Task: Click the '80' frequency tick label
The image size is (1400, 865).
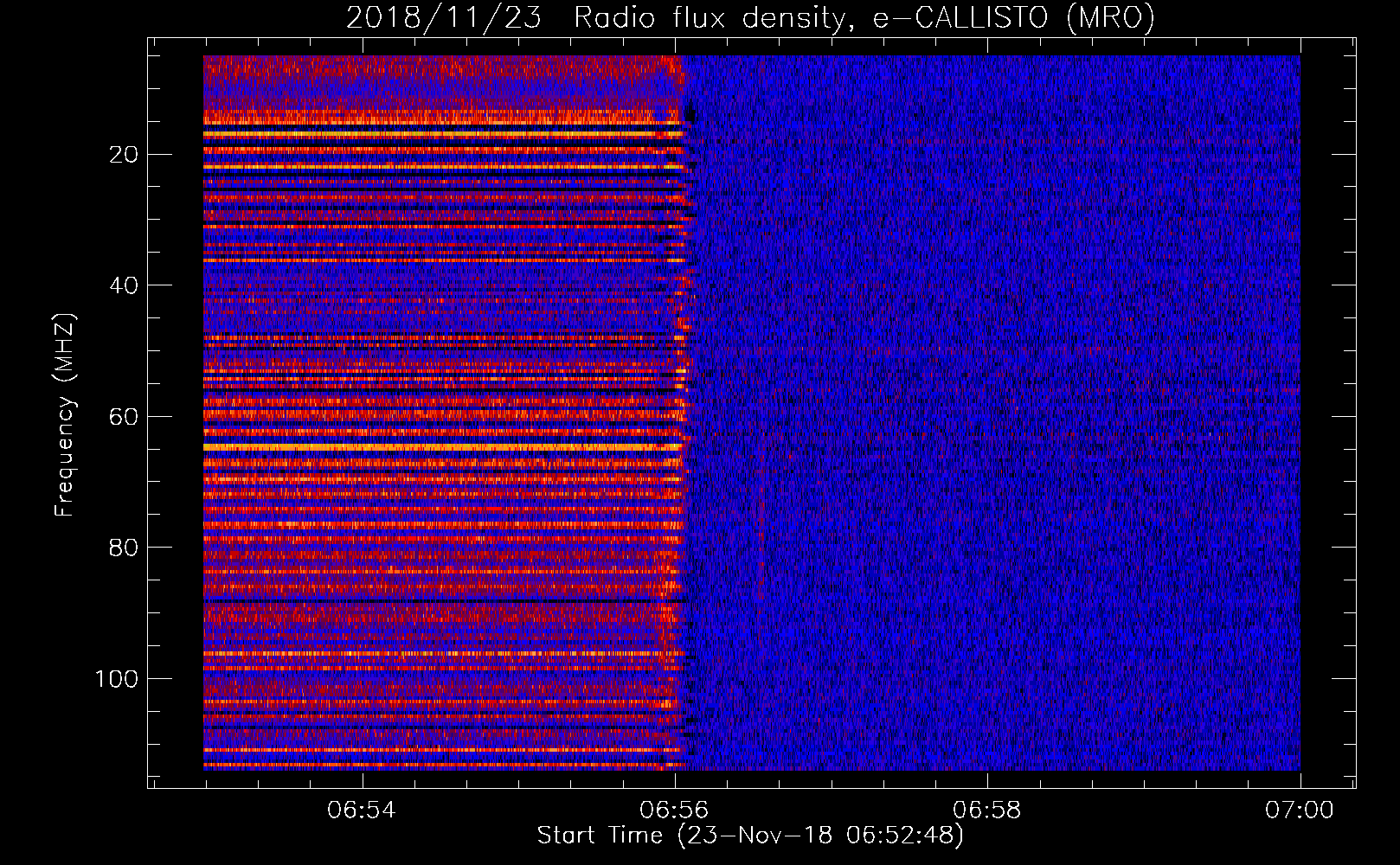Action: [x=125, y=548]
